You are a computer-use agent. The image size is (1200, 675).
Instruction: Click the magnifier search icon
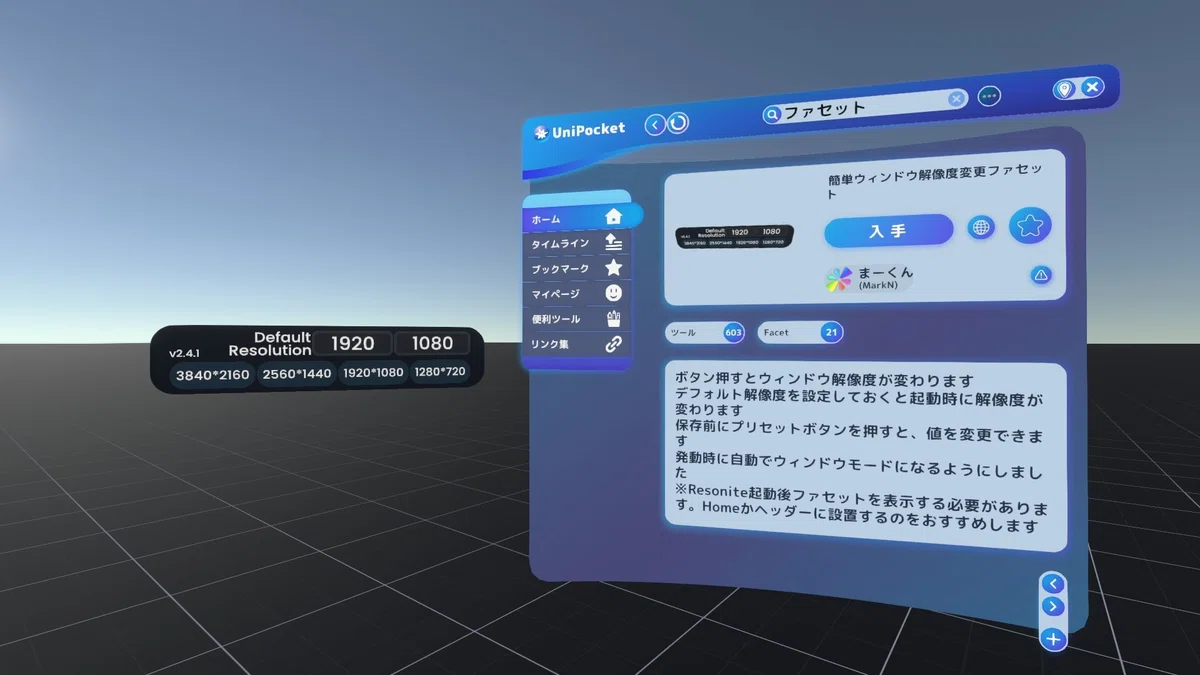click(772, 115)
